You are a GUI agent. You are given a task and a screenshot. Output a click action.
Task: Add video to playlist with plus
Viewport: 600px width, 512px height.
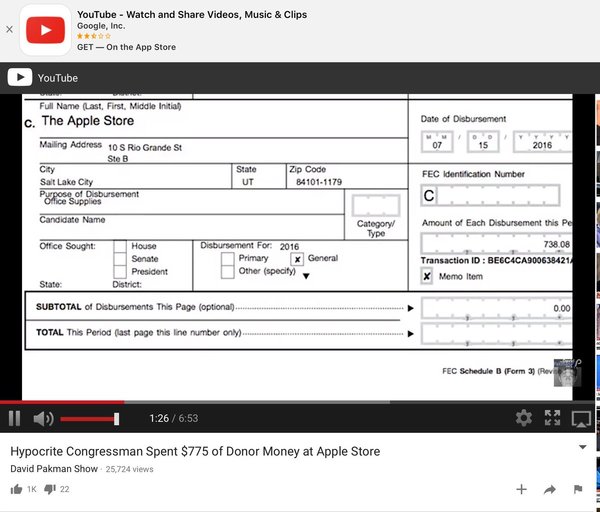pyautogui.click(x=521, y=489)
